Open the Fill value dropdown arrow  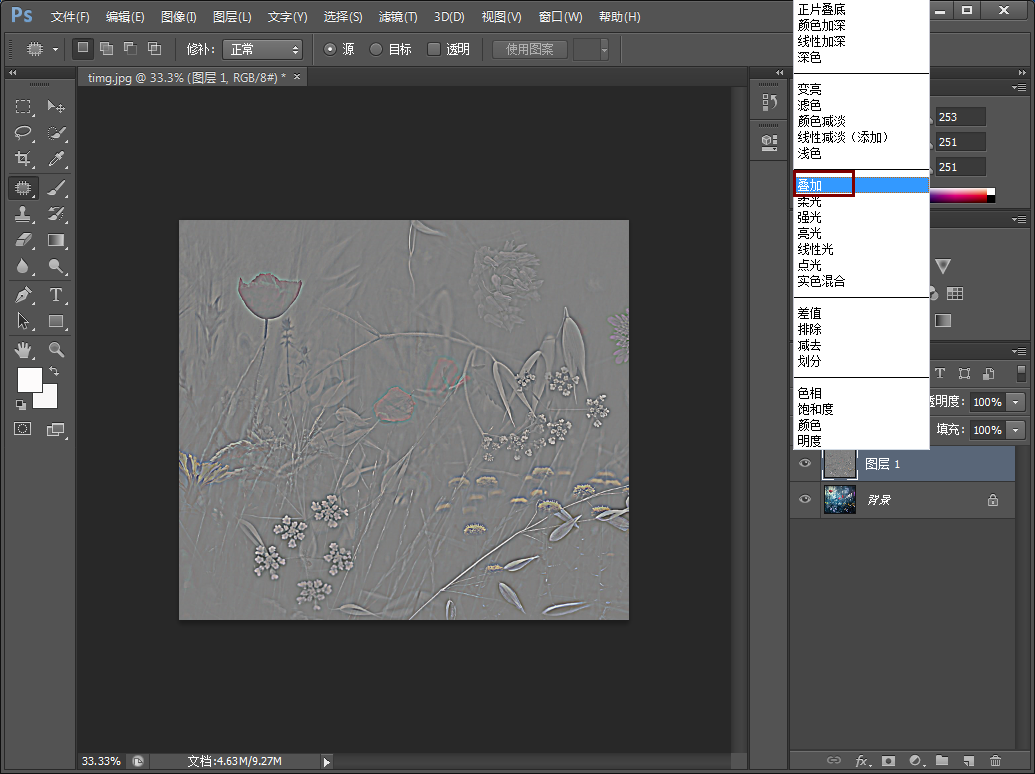[1015, 430]
